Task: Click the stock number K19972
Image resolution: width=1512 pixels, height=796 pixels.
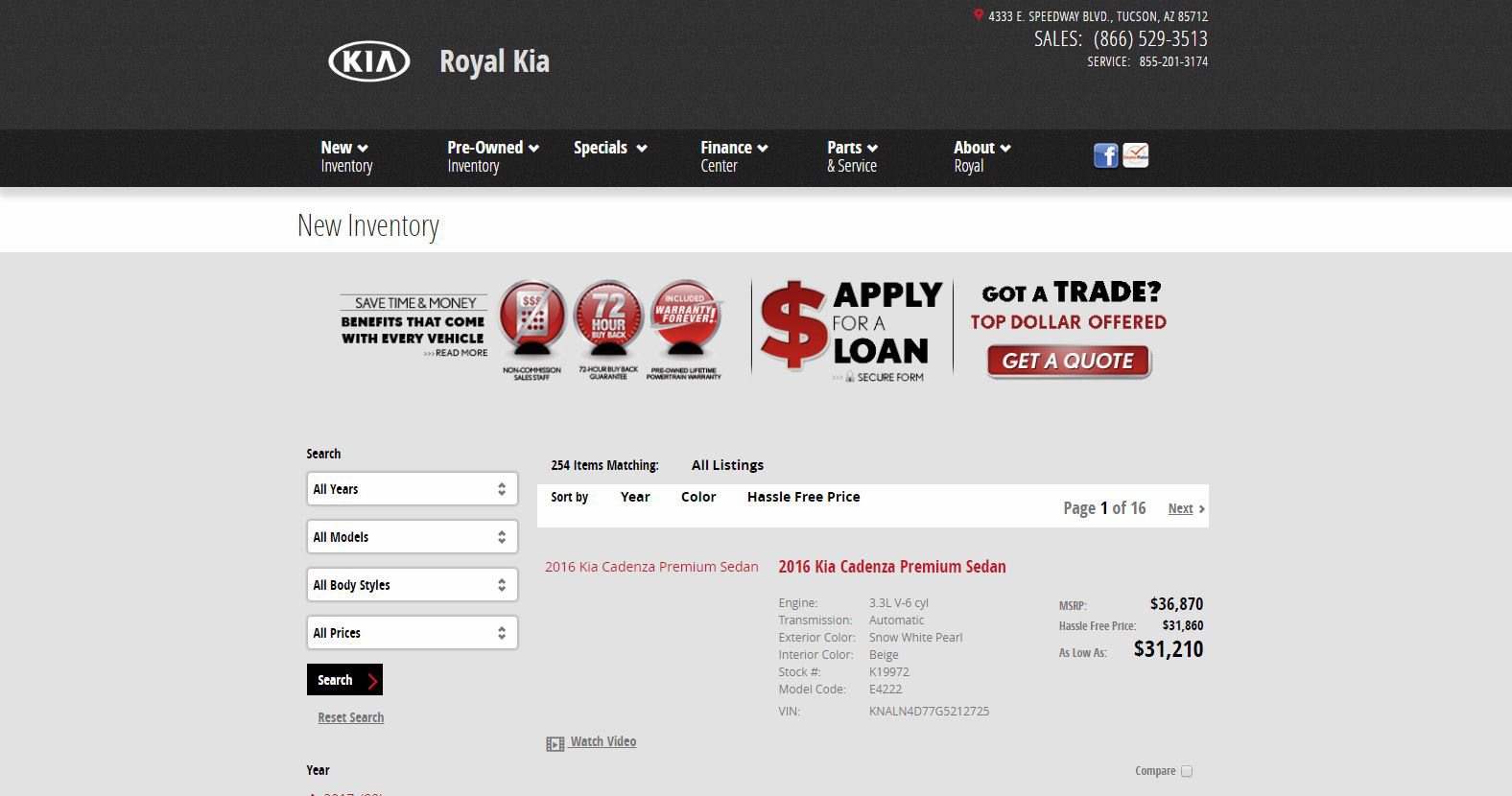Action: pyautogui.click(x=889, y=672)
